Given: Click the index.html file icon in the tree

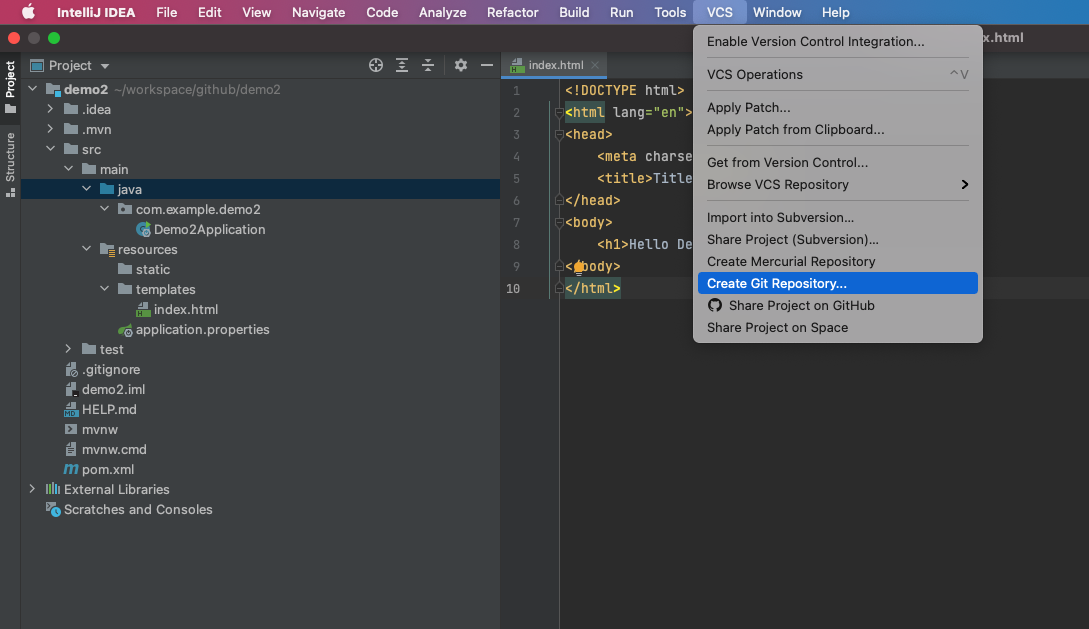Looking at the screenshot, I should [x=143, y=310].
